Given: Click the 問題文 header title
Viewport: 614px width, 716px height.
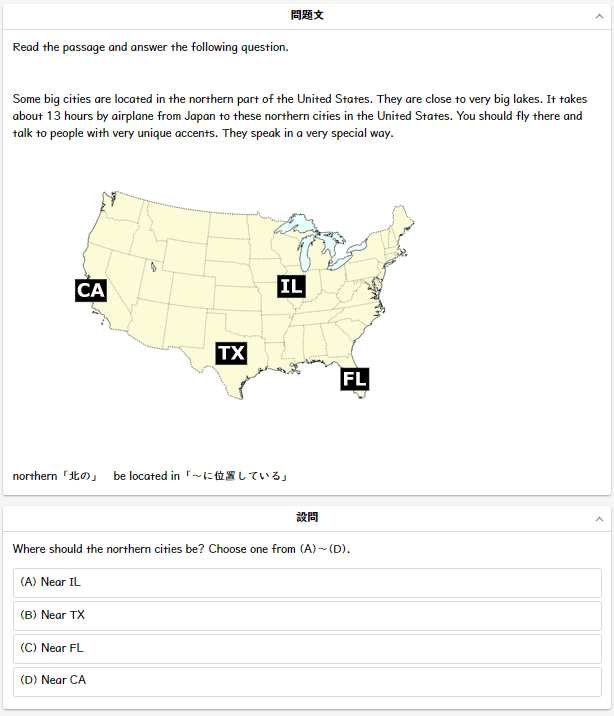Looking at the screenshot, I should coord(307,15).
